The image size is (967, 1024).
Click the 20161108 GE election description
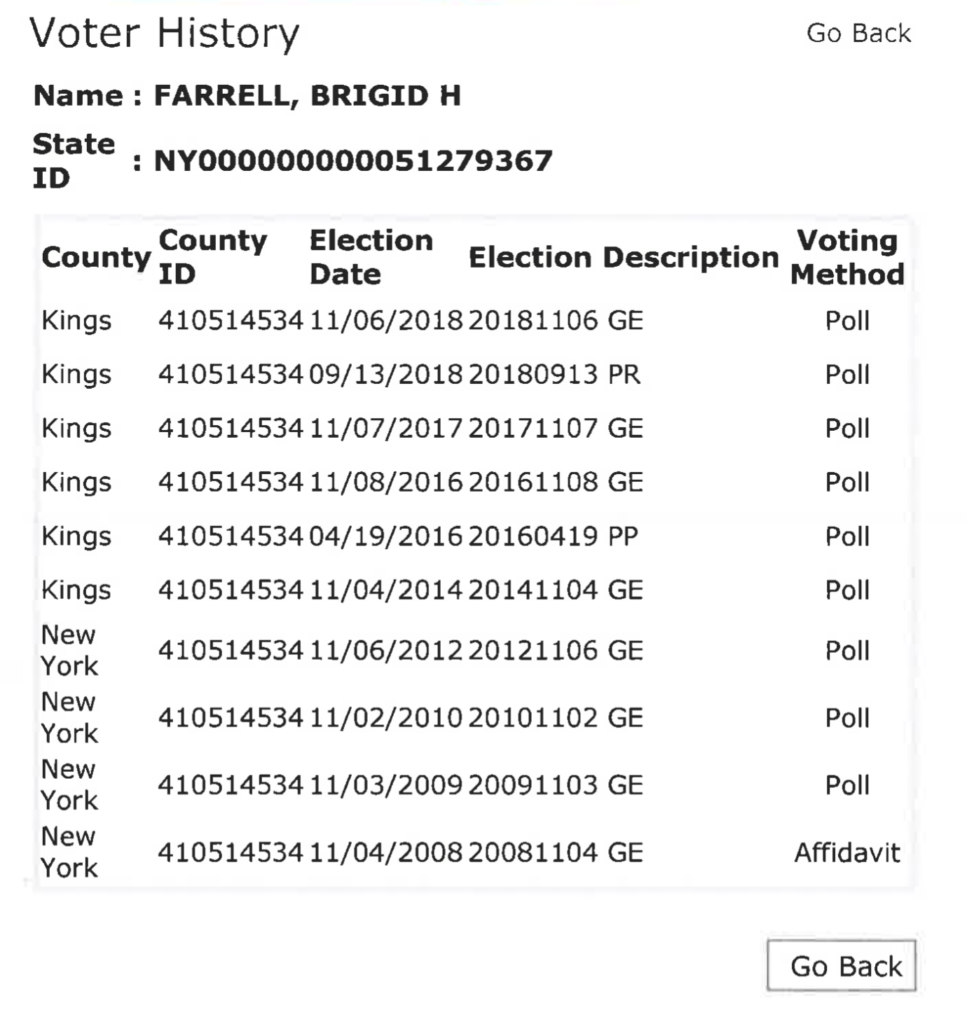[x=555, y=483]
